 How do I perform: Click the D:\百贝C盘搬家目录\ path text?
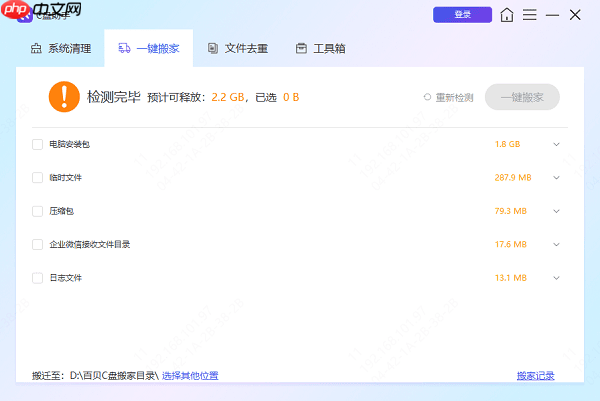(x=114, y=376)
